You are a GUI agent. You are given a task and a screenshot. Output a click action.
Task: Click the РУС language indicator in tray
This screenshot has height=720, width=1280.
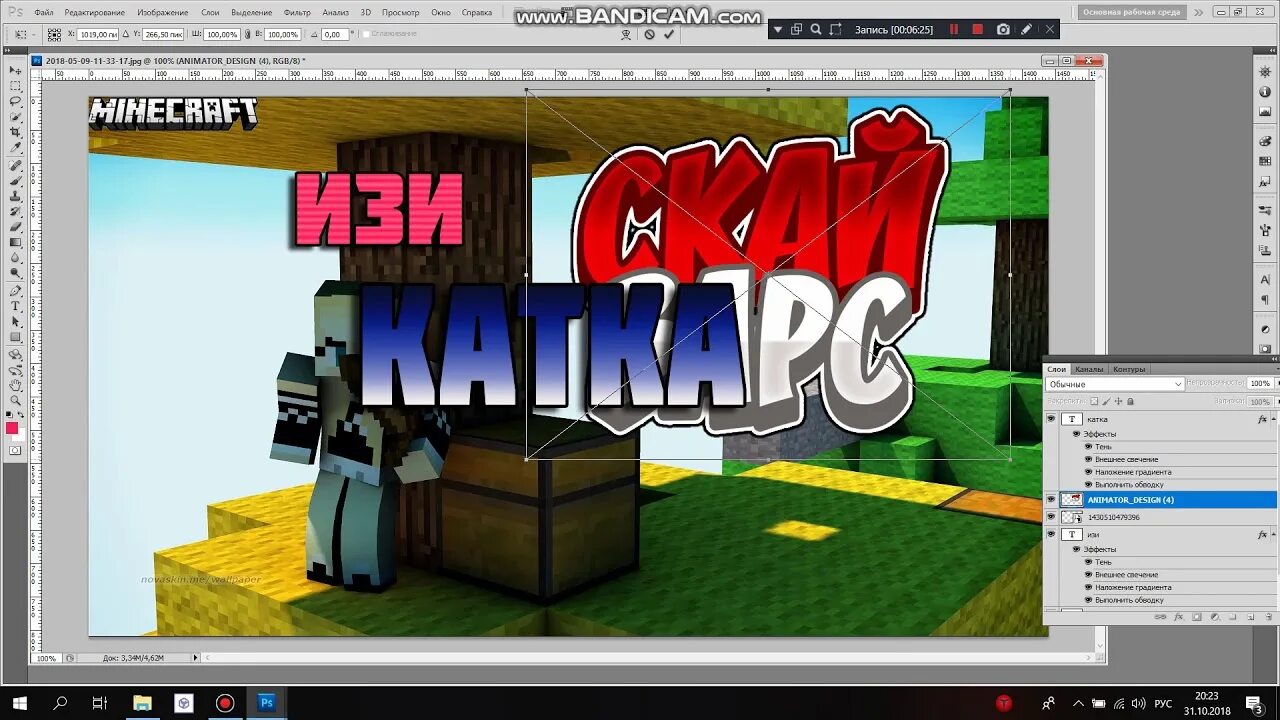click(1163, 703)
